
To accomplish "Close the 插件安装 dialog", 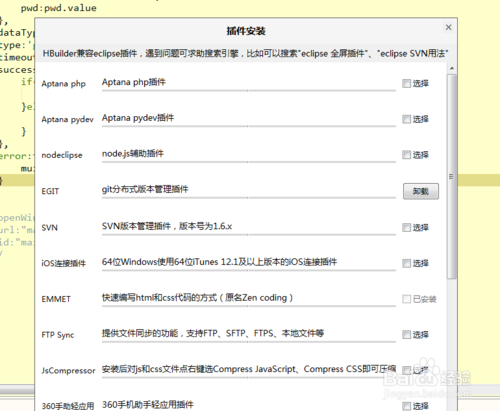I will [449, 27].
